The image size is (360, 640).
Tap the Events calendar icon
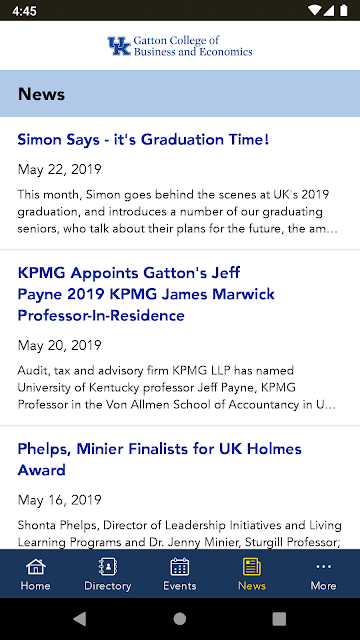(180, 567)
